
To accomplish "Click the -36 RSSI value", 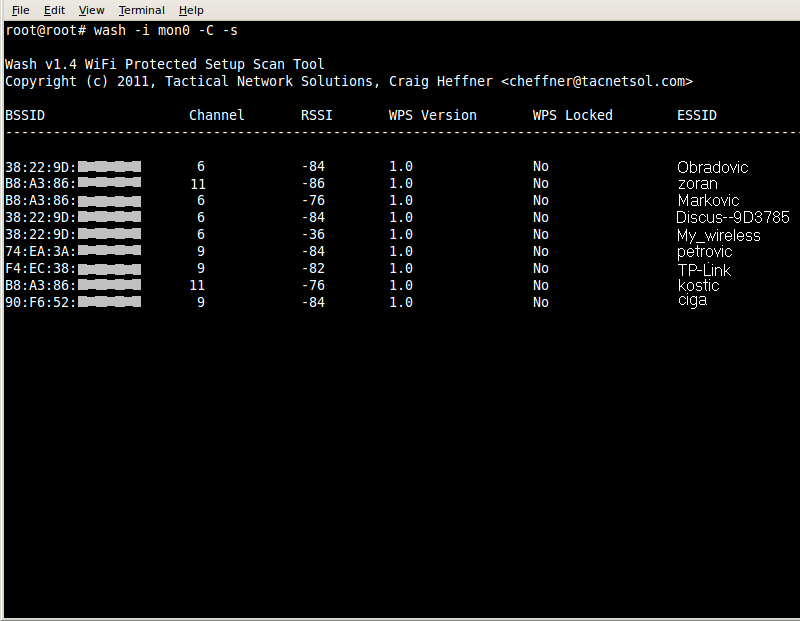I will (x=313, y=235).
